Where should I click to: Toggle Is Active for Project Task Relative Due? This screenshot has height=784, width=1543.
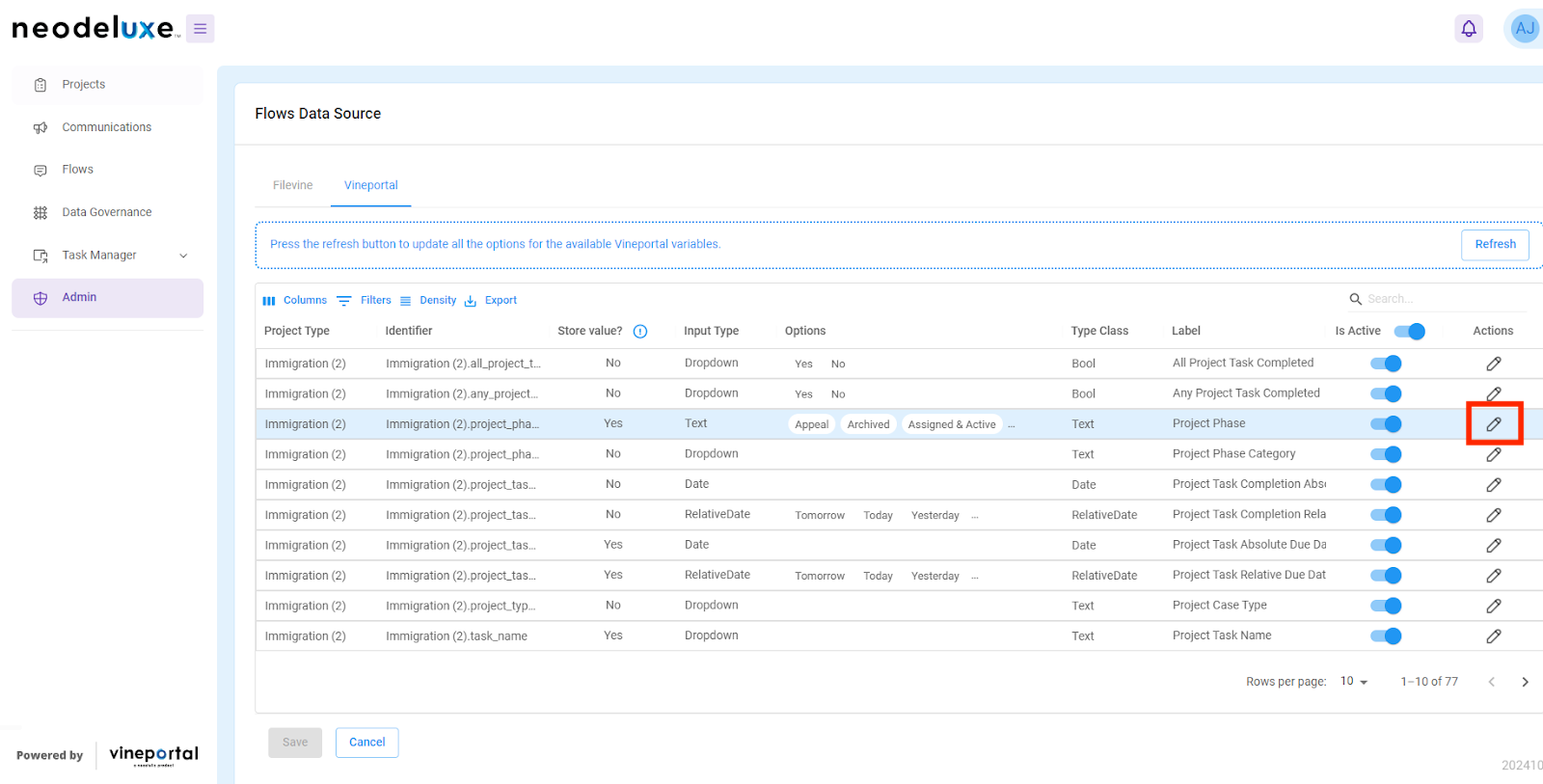tap(1386, 576)
